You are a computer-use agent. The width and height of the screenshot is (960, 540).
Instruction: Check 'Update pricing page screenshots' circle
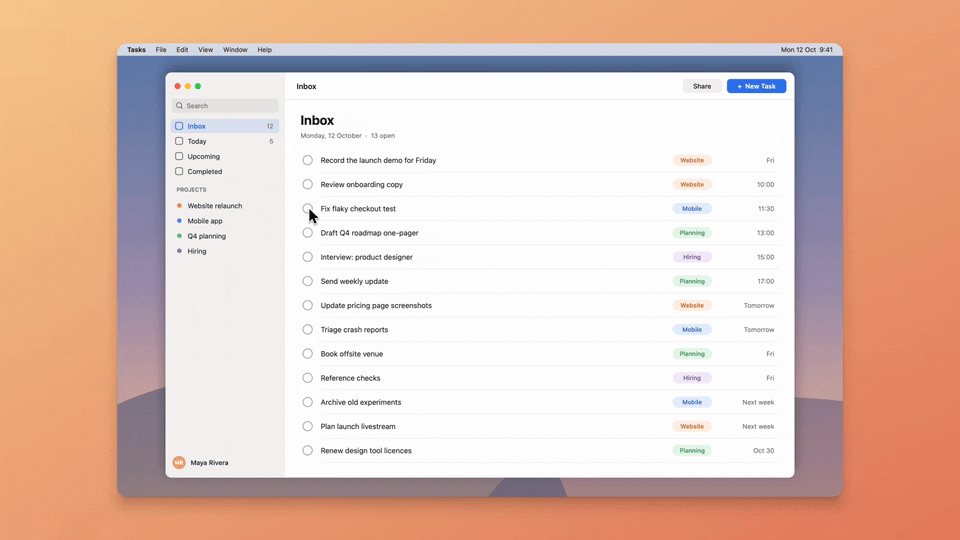tap(307, 306)
